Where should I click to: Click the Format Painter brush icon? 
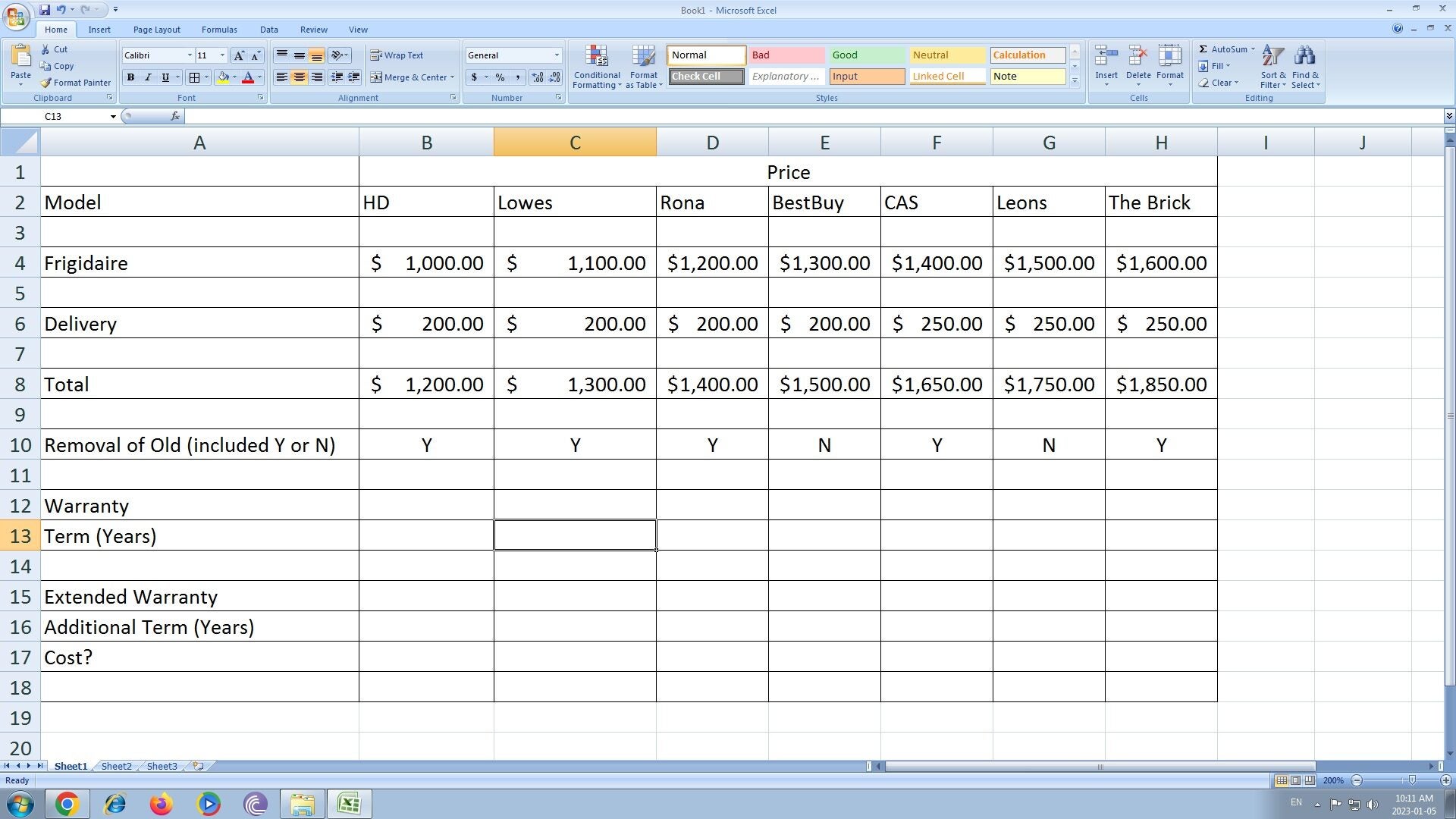pyautogui.click(x=45, y=83)
